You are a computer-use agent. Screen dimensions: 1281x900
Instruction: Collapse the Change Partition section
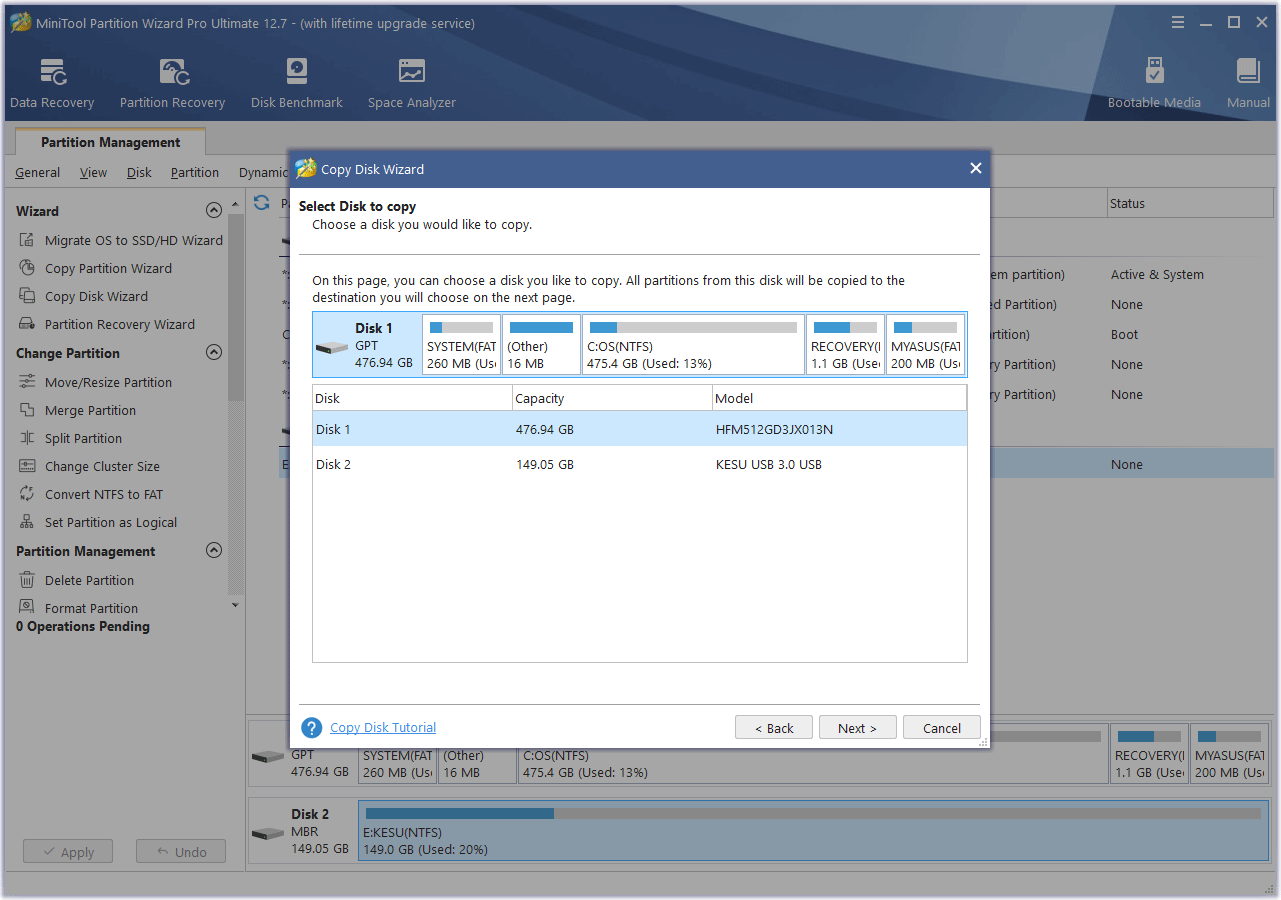pos(213,352)
